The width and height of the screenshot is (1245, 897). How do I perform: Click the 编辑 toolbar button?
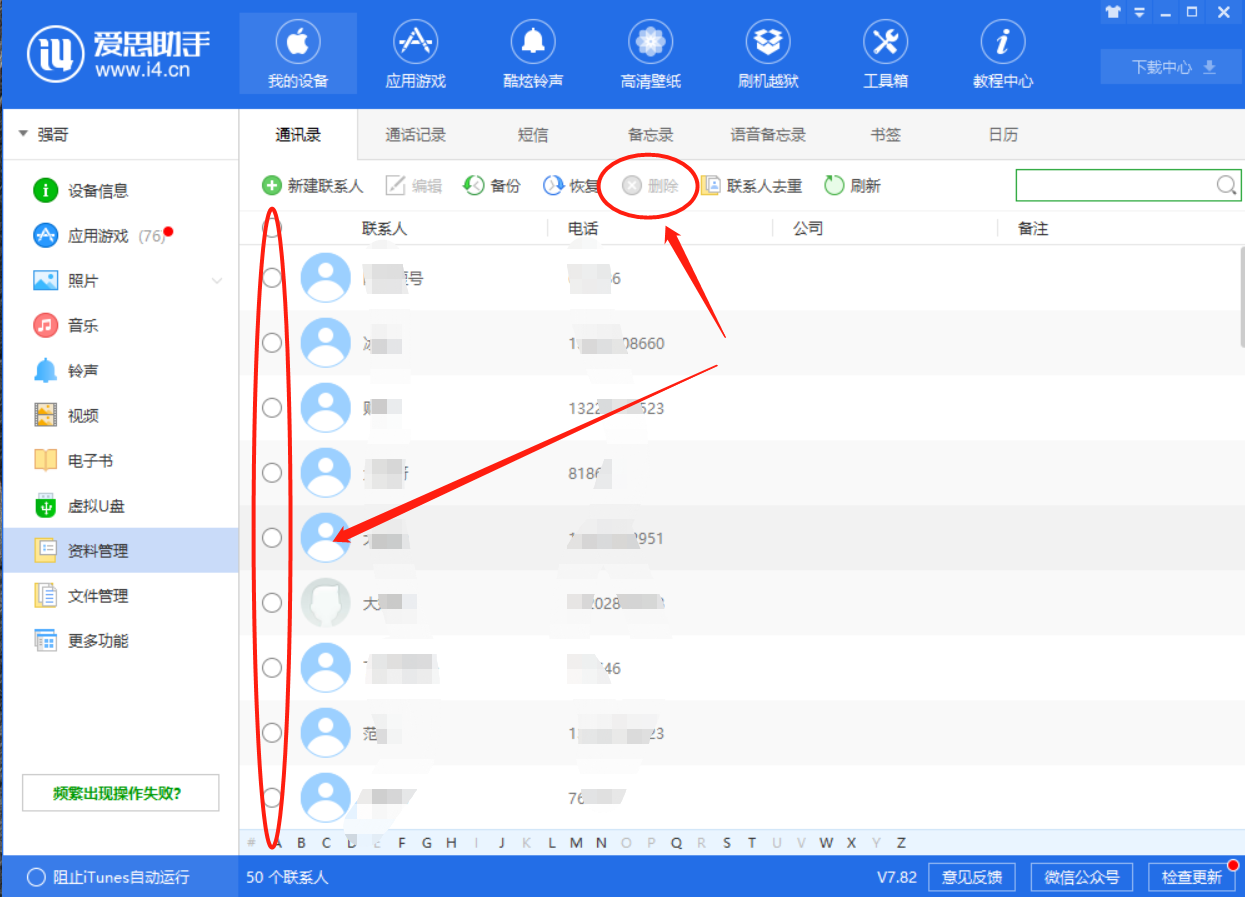pos(414,186)
